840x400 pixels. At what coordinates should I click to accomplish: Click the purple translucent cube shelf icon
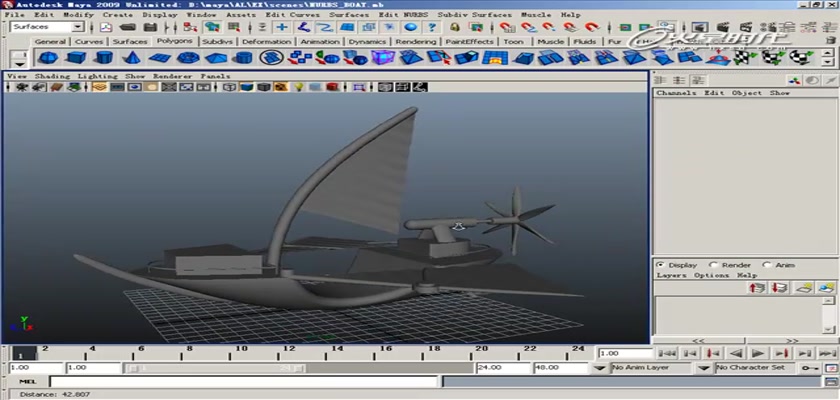point(383,57)
